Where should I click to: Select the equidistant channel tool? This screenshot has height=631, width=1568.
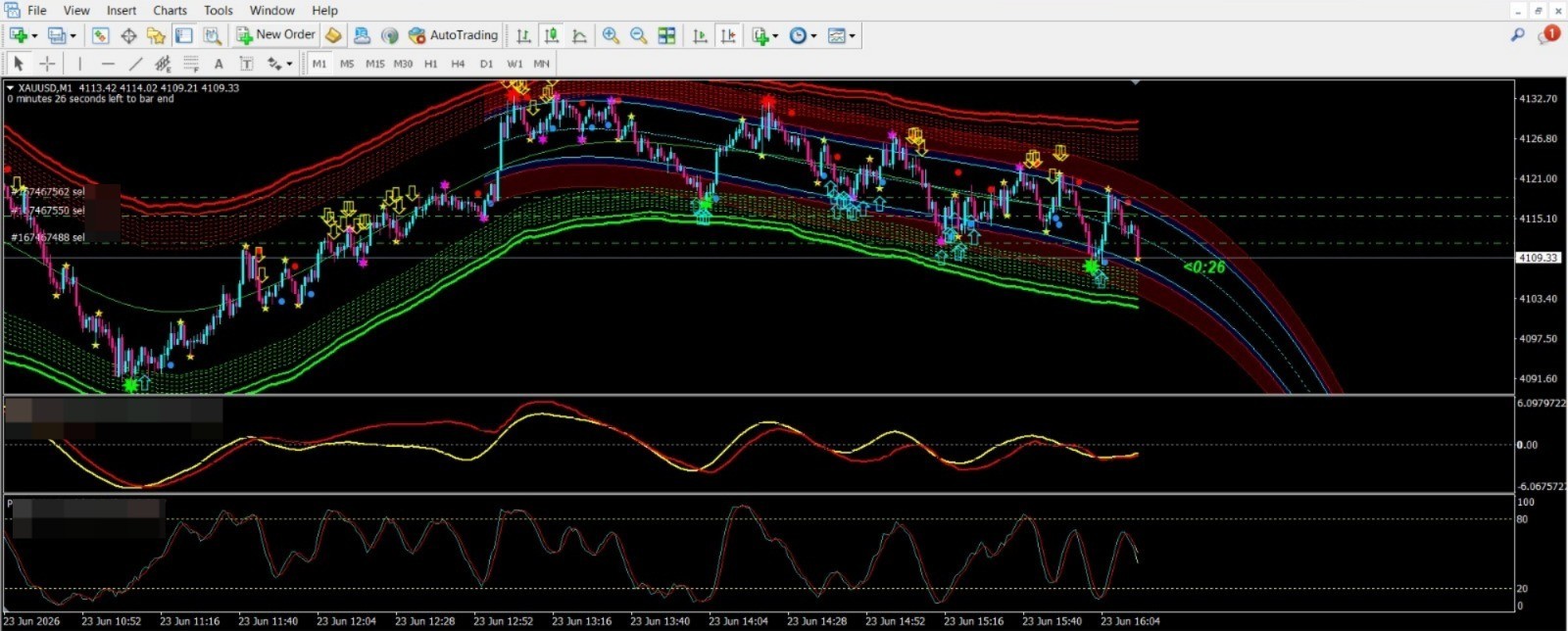pyautogui.click(x=163, y=64)
